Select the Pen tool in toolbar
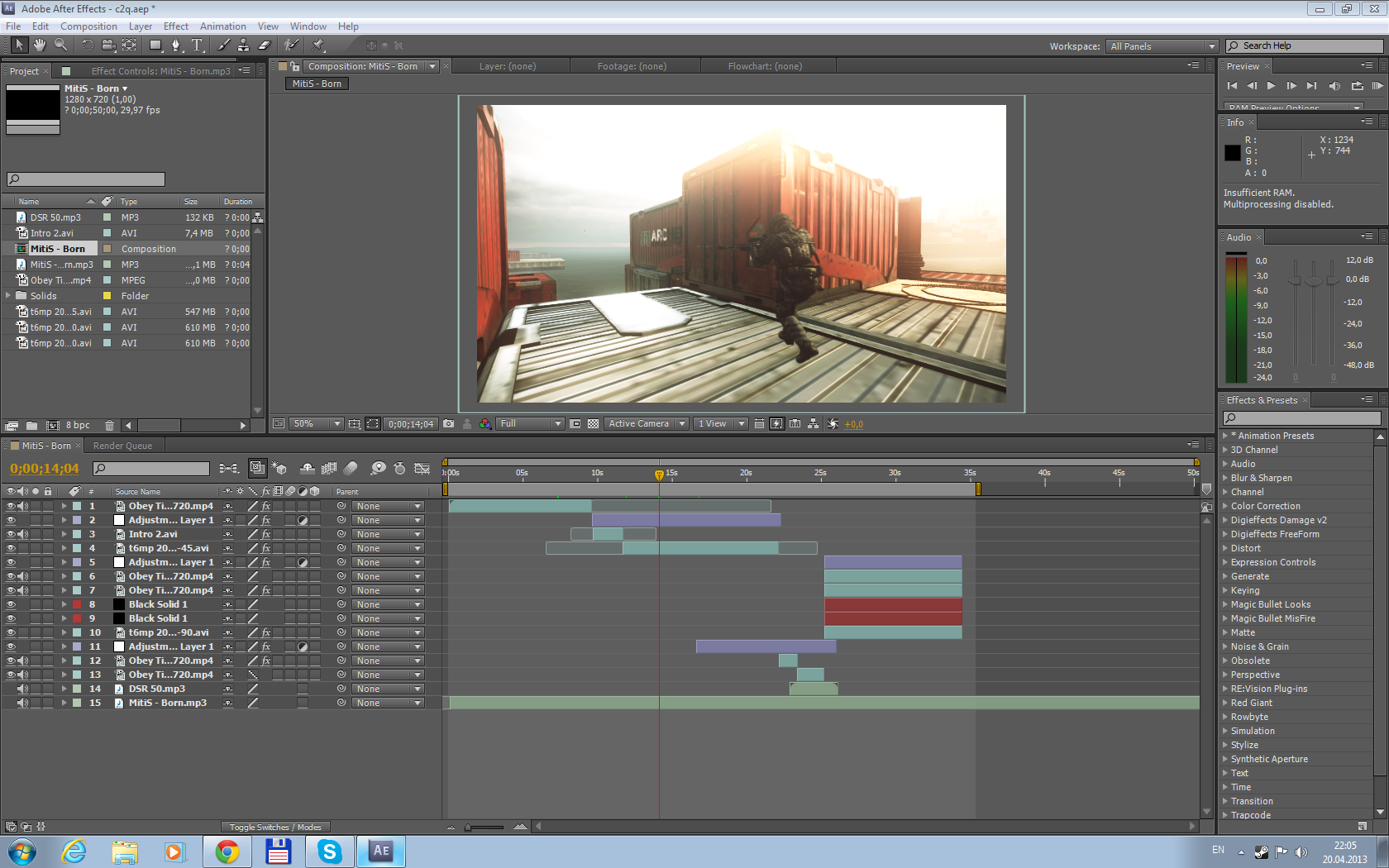This screenshot has height=868, width=1389. tap(175, 45)
